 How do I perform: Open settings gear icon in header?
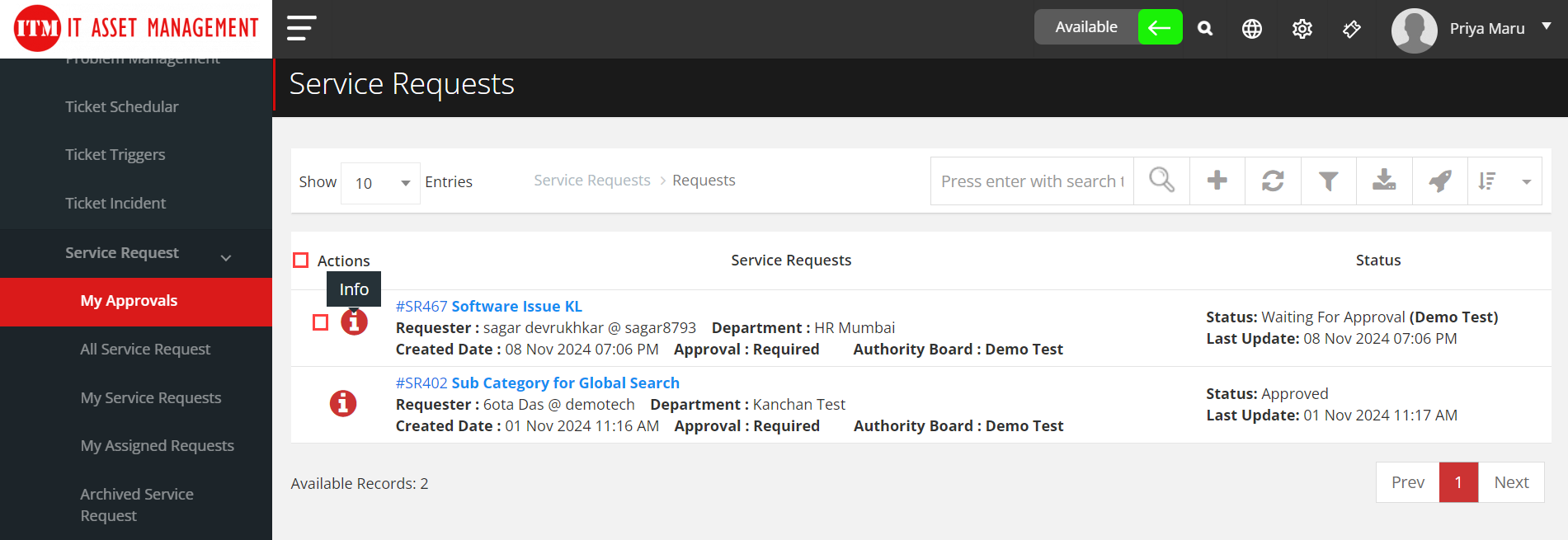point(1301,29)
